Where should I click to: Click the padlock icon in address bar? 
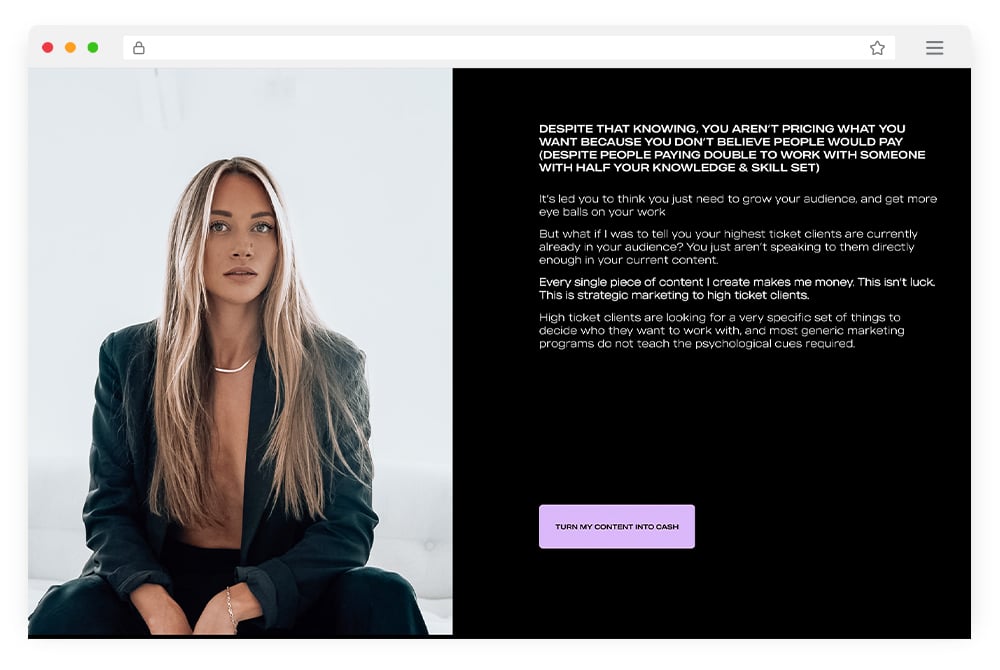pyautogui.click(x=138, y=48)
